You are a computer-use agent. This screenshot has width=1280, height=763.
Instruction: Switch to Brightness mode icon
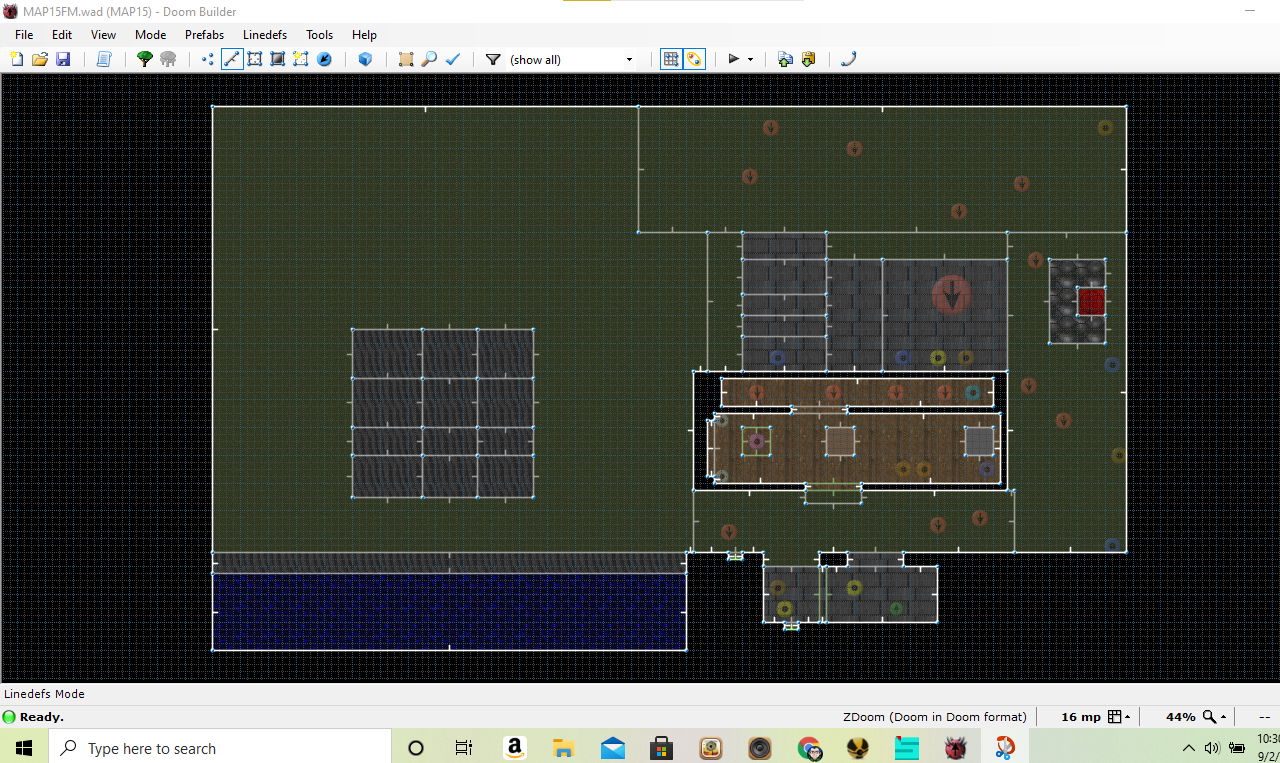[278, 59]
